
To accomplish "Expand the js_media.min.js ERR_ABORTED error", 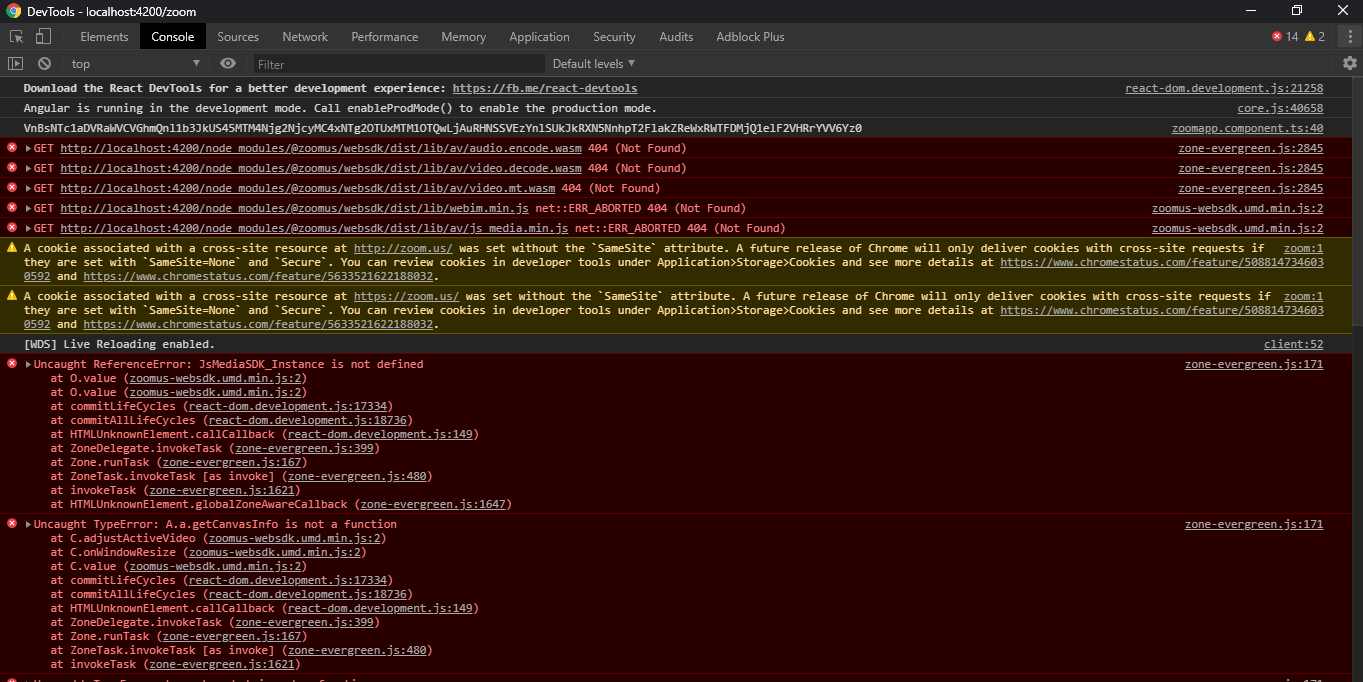I will 29,228.
